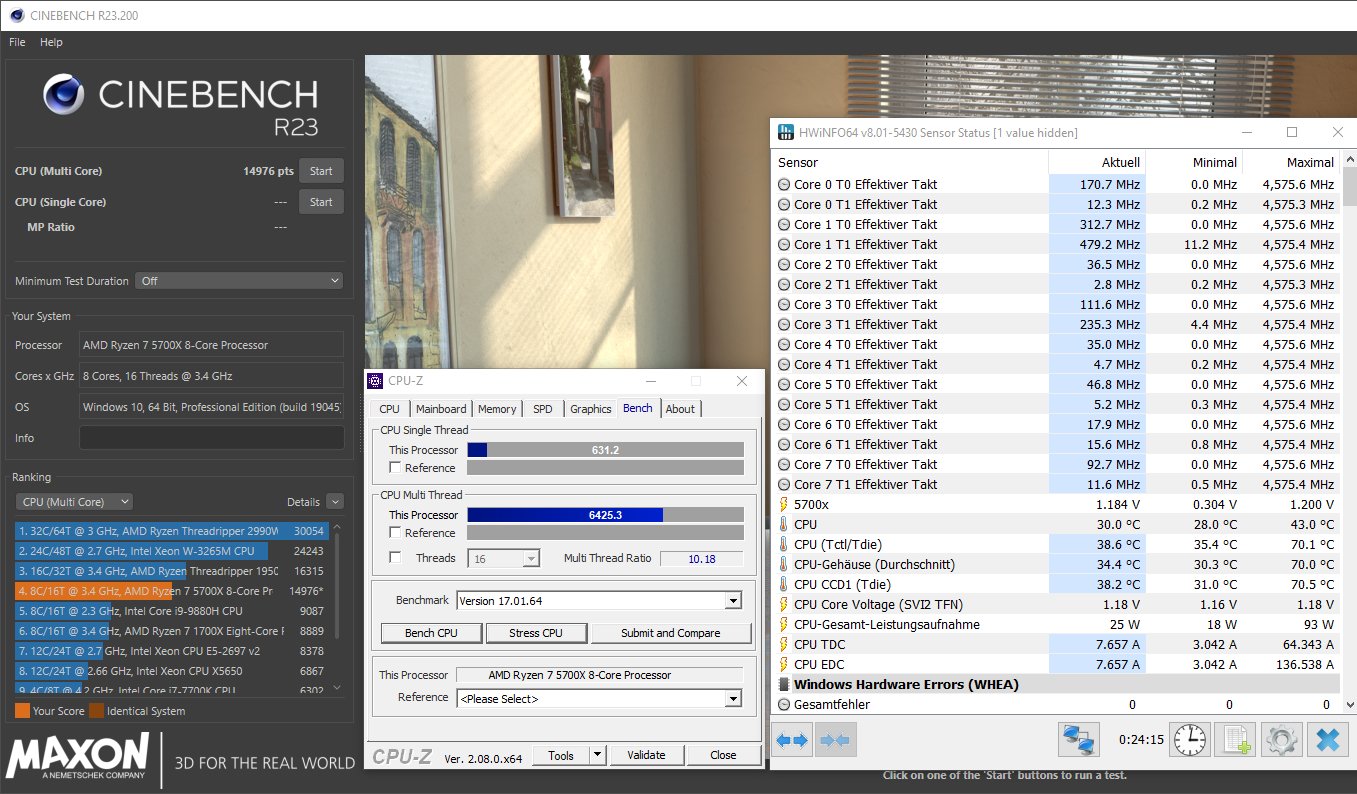Enable Multi Thread Reference checkbox in CPU-Z
Viewport: 1357px width, 794px height.
[395, 532]
